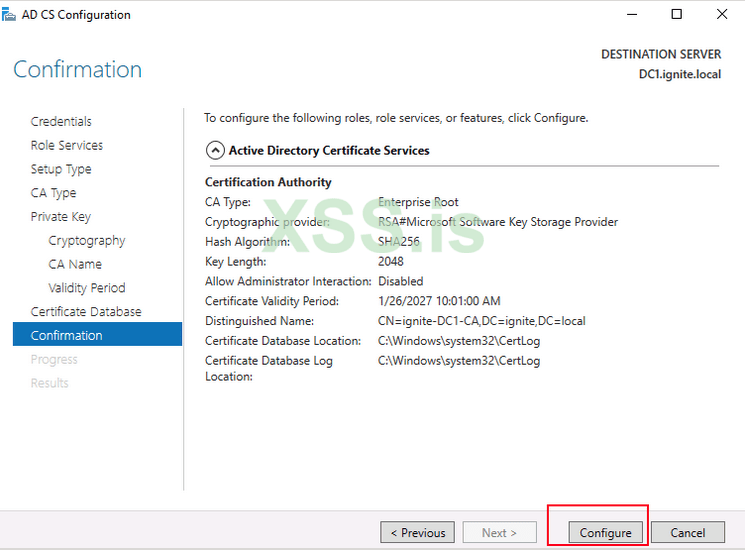Select the Cryptography sub-step
Viewport: 745px width, 550px height.
point(86,240)
